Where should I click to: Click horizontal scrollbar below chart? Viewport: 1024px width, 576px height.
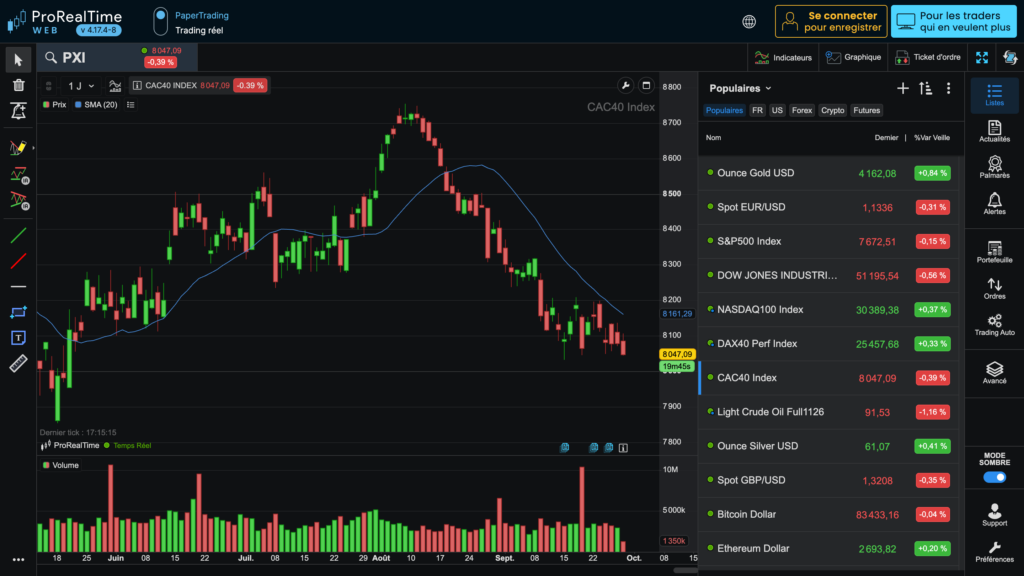[685, 570]
